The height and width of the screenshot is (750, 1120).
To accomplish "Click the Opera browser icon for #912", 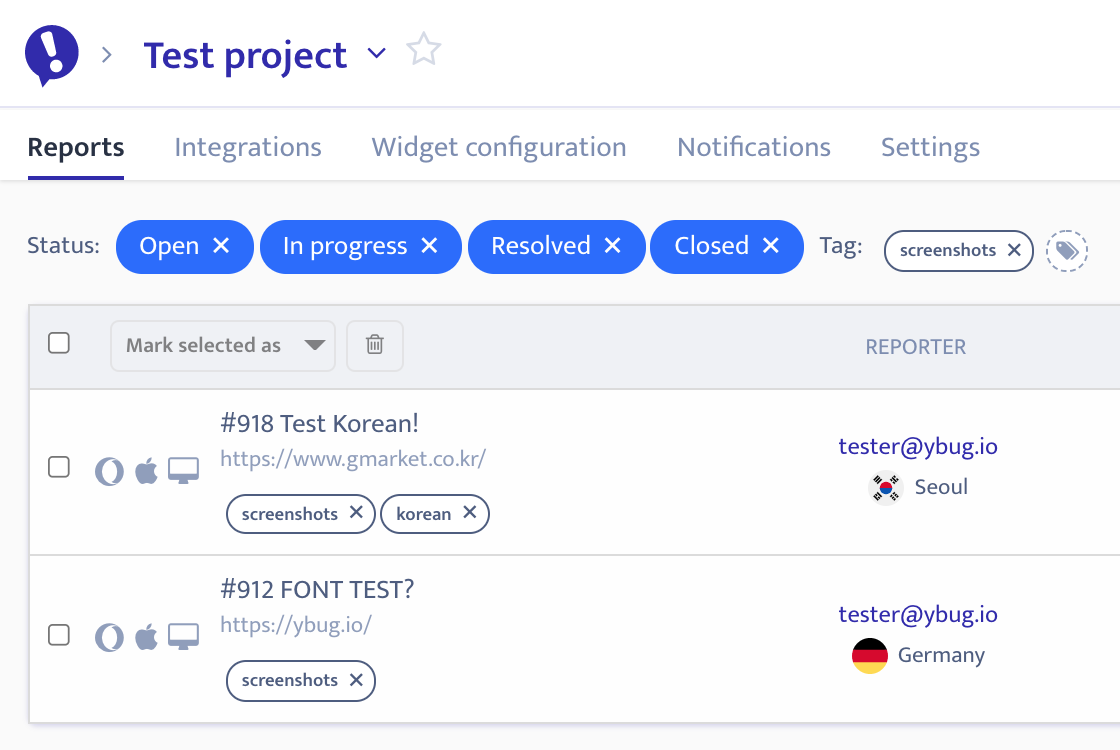I will (x=109, y=637).
